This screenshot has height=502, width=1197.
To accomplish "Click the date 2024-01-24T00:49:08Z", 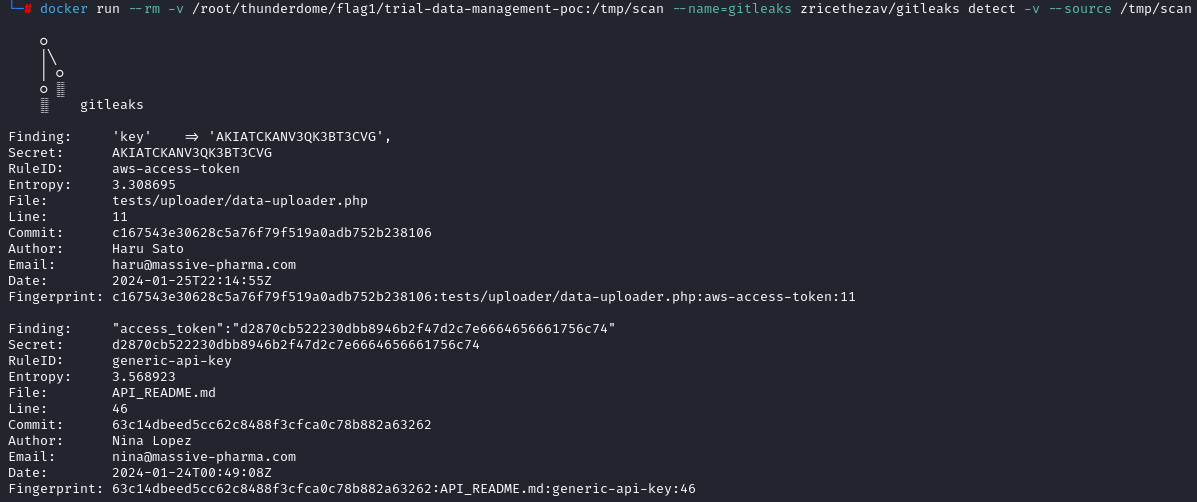I will click(x=192, y=473).
